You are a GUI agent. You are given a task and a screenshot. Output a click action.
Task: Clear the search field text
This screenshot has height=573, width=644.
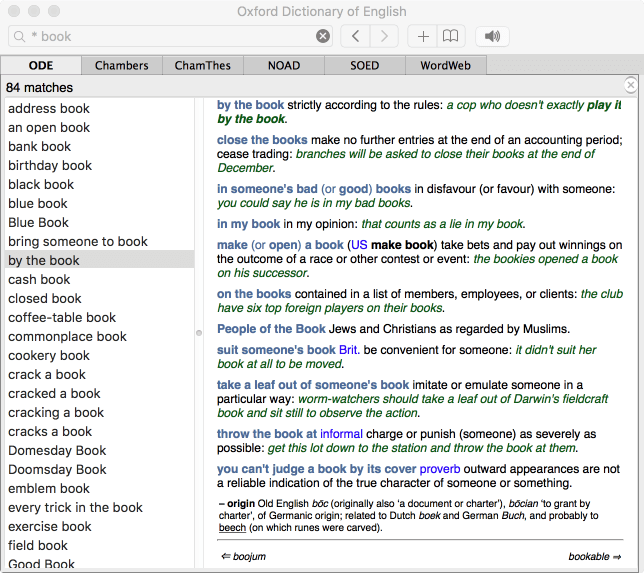323,36
